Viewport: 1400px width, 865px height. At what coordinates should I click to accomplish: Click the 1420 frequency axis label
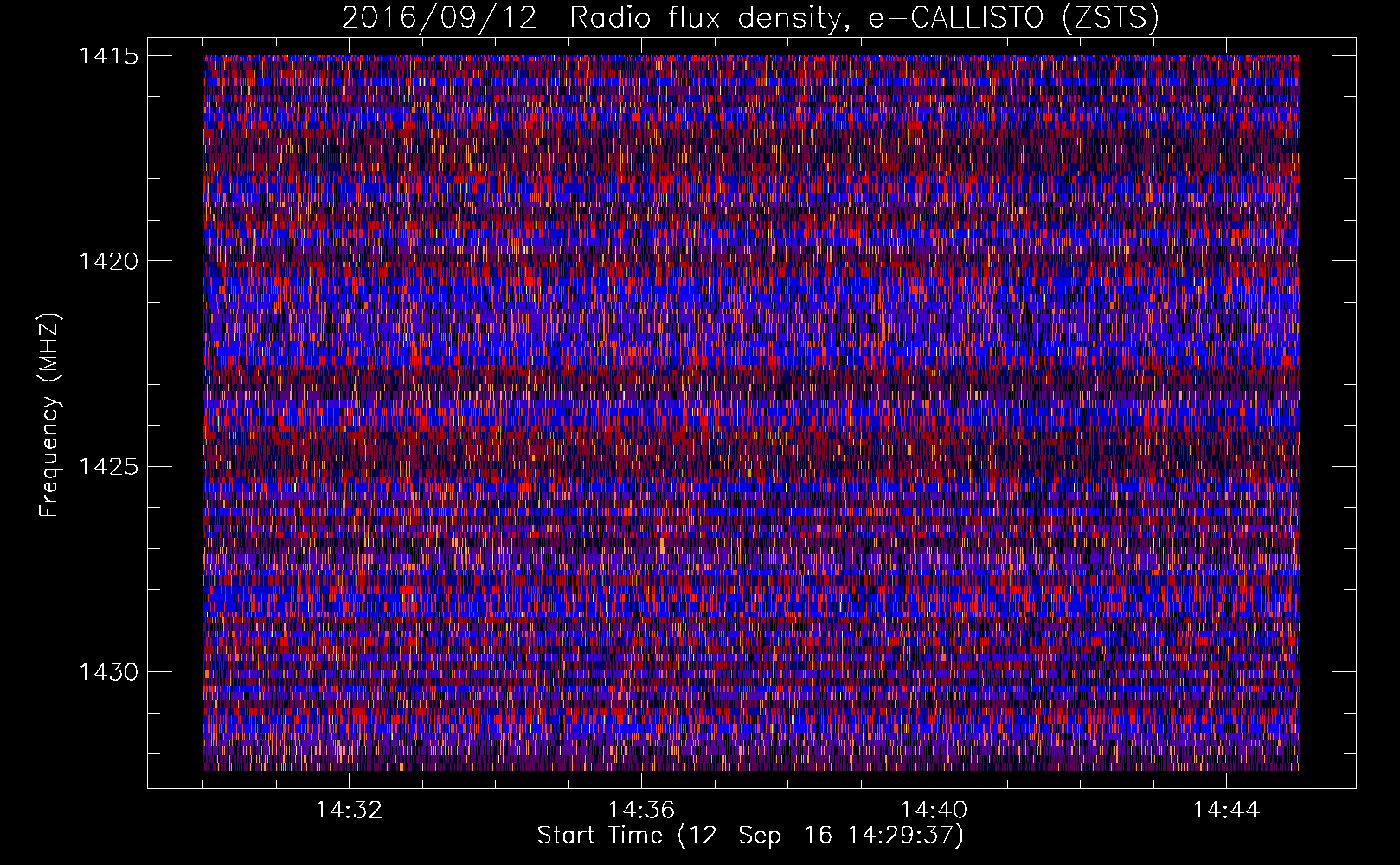pyautogui.click(x=108, y=261)
